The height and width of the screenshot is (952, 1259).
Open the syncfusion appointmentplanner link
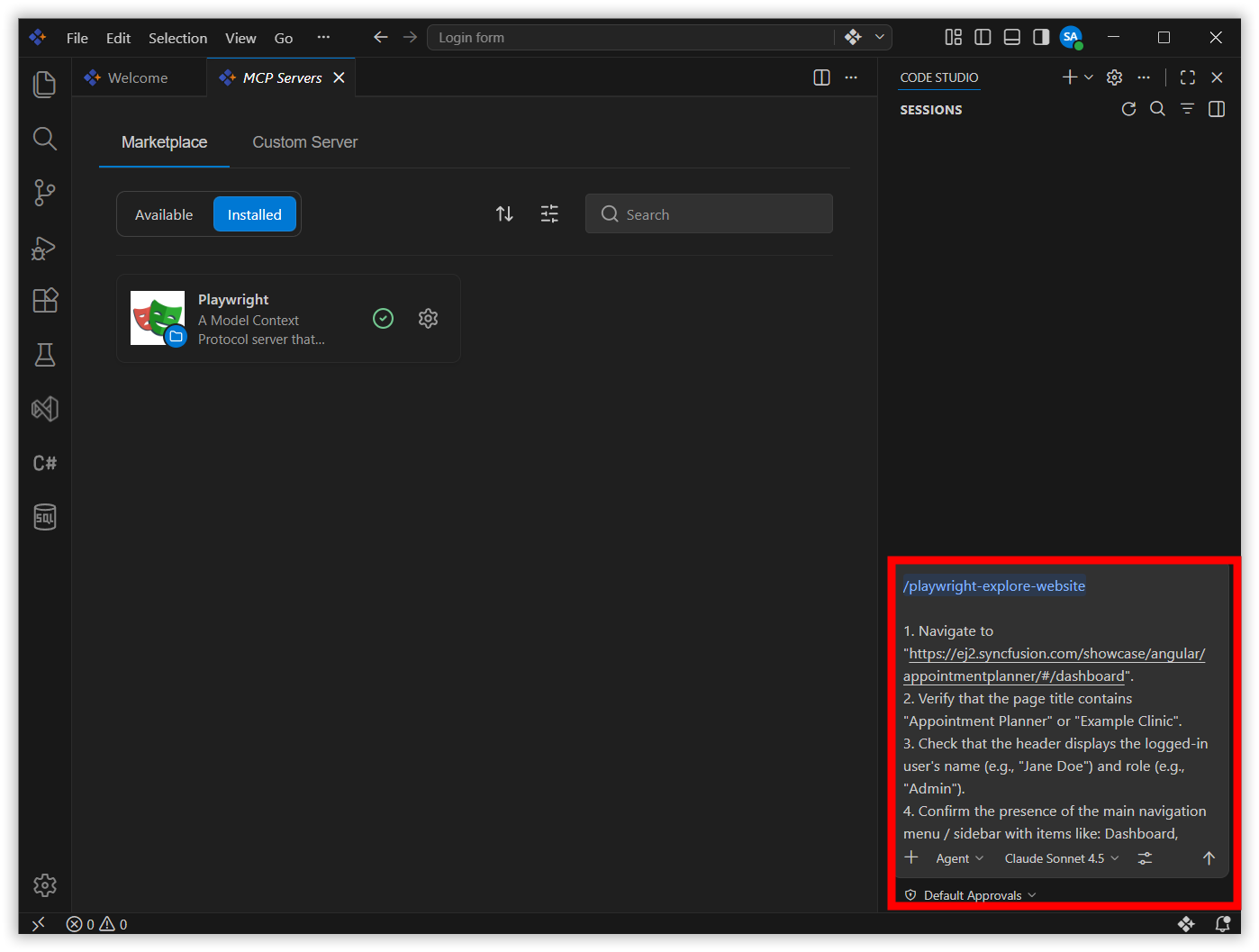[x=1054, y=665]
